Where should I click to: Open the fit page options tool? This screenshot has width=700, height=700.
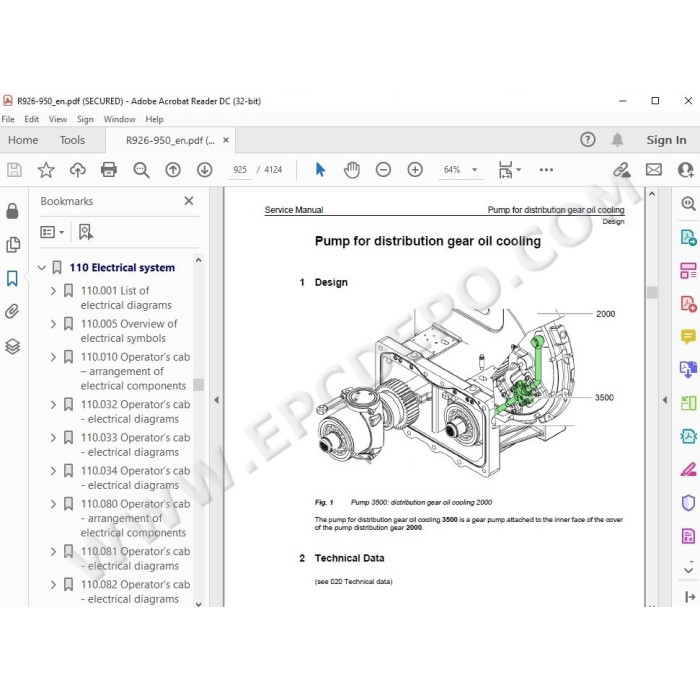tap(505, 170)
